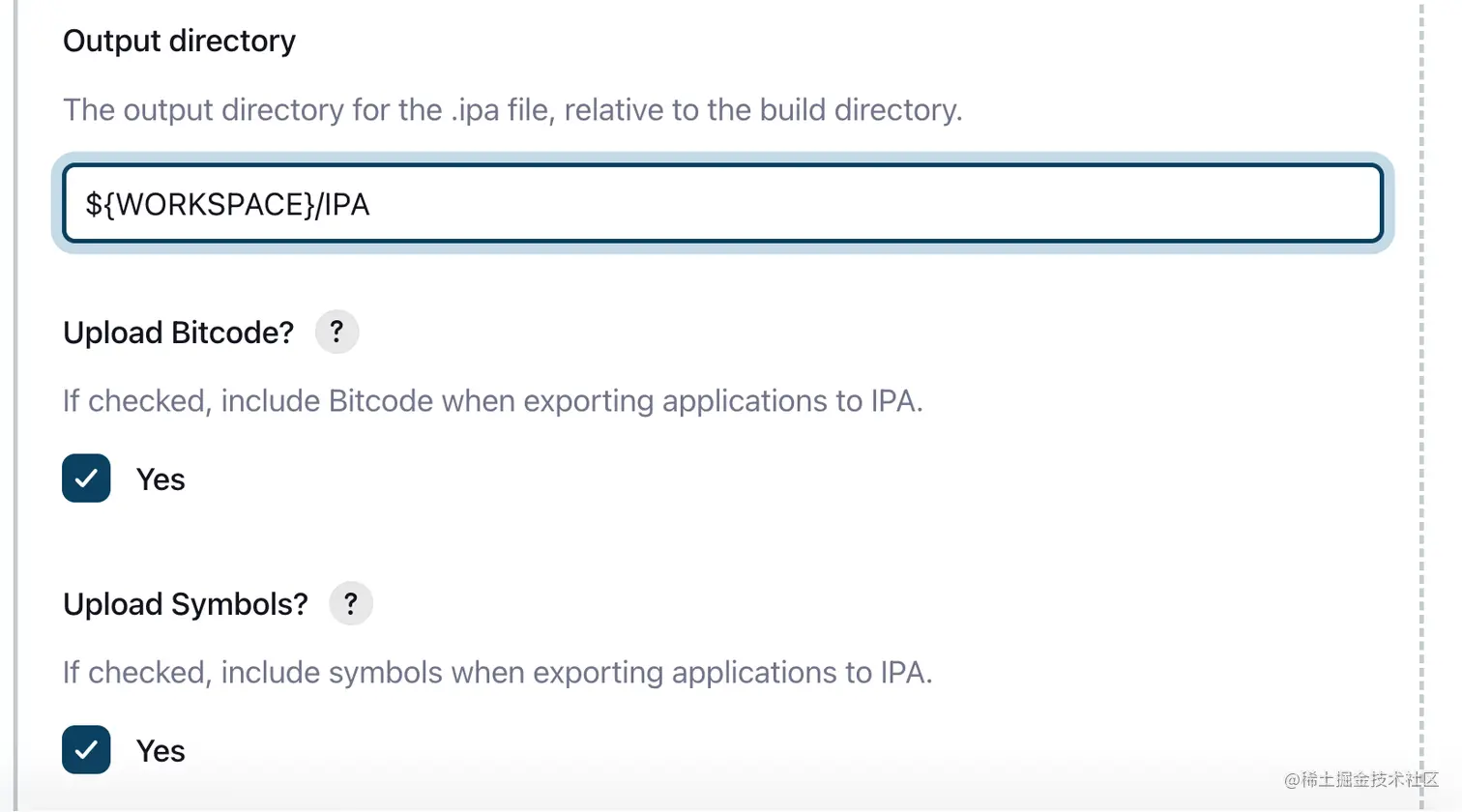
Task: Click the white checkmark in the Symbols checkbox
Action: (x=86, y=750)
